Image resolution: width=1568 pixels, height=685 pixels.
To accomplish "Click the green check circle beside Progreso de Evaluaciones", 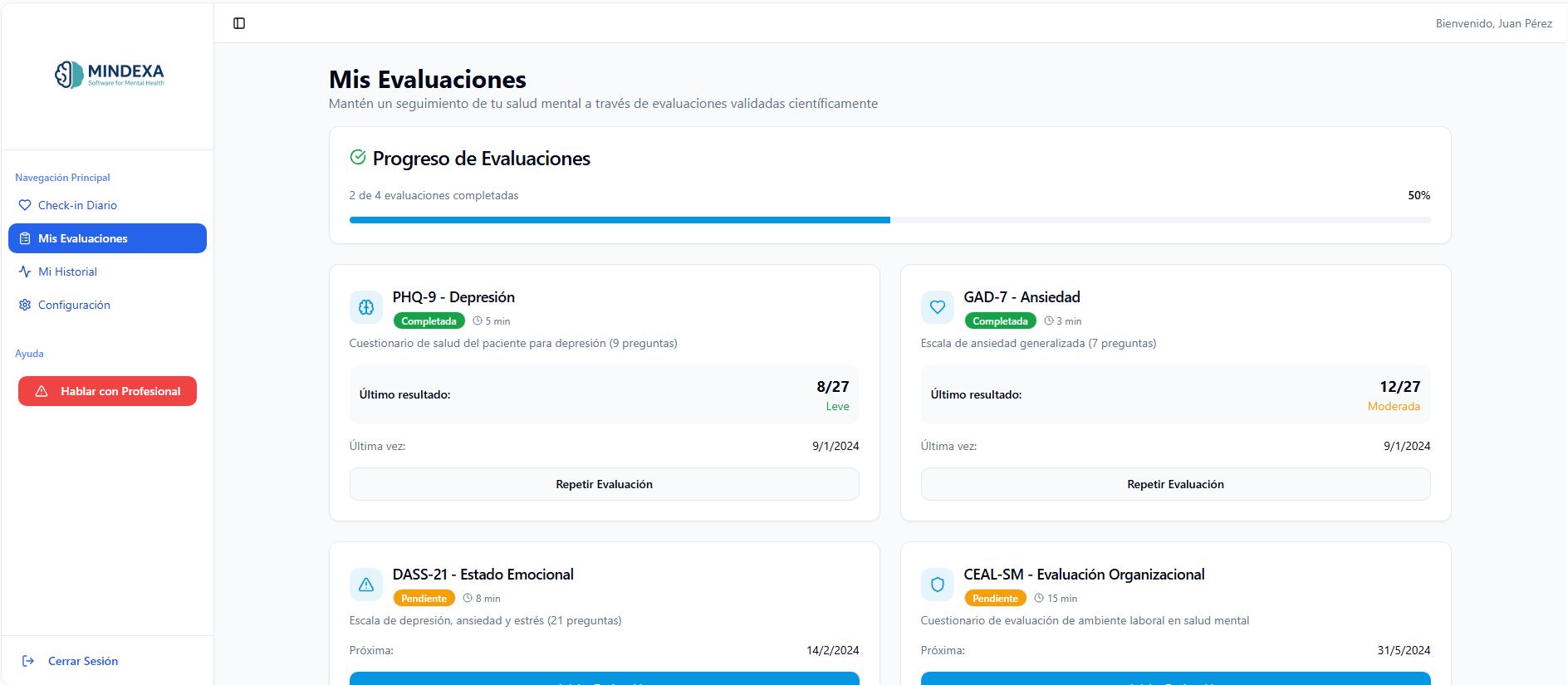I will [x=358, y=157].
